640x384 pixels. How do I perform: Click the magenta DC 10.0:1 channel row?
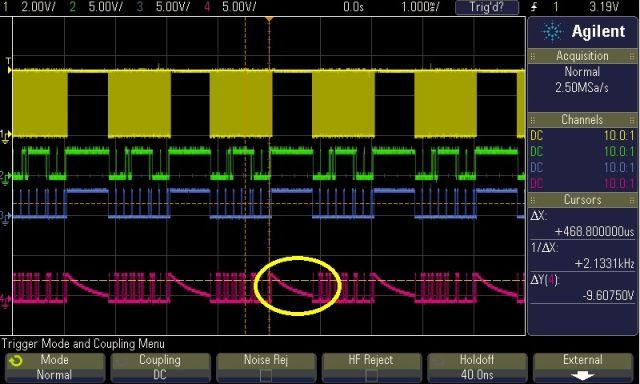(582, 183)
